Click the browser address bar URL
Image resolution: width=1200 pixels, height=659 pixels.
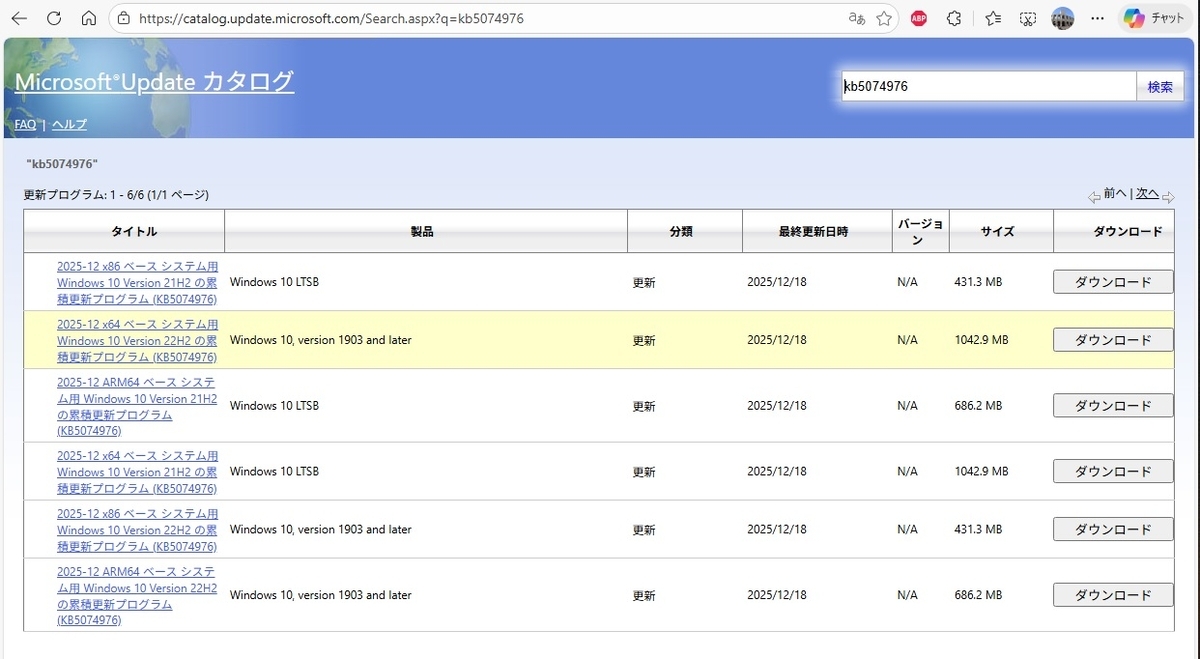pos(330,18)
